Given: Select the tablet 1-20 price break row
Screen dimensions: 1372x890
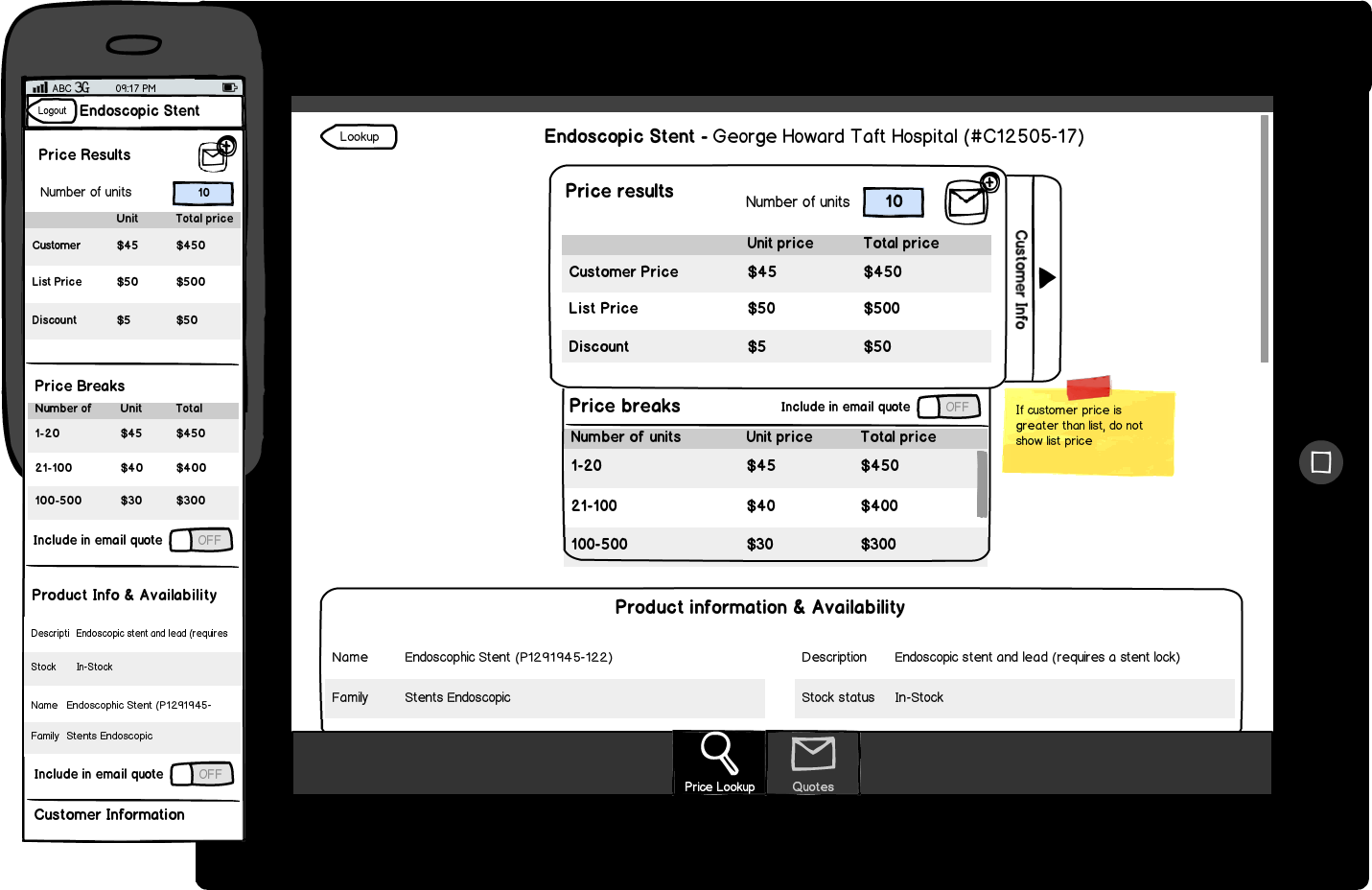Looking at the screenshot, I should tap(771, 466).
